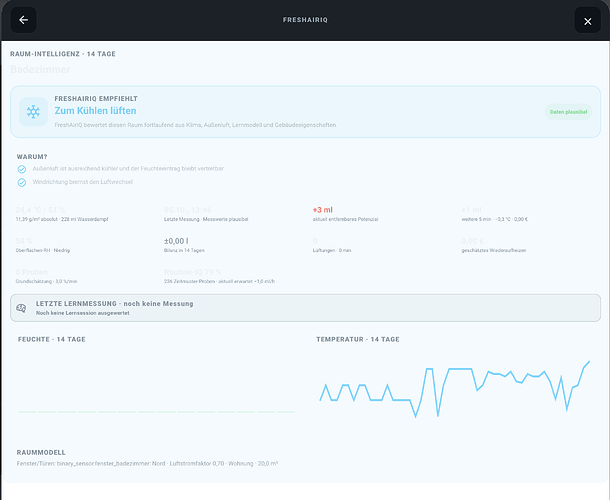The width and height of the screenshot is (610, 500).
Task: Click 'geschätztes Wiederaufheizen' label
Action: pyautogui.click(x=494, y=251)
